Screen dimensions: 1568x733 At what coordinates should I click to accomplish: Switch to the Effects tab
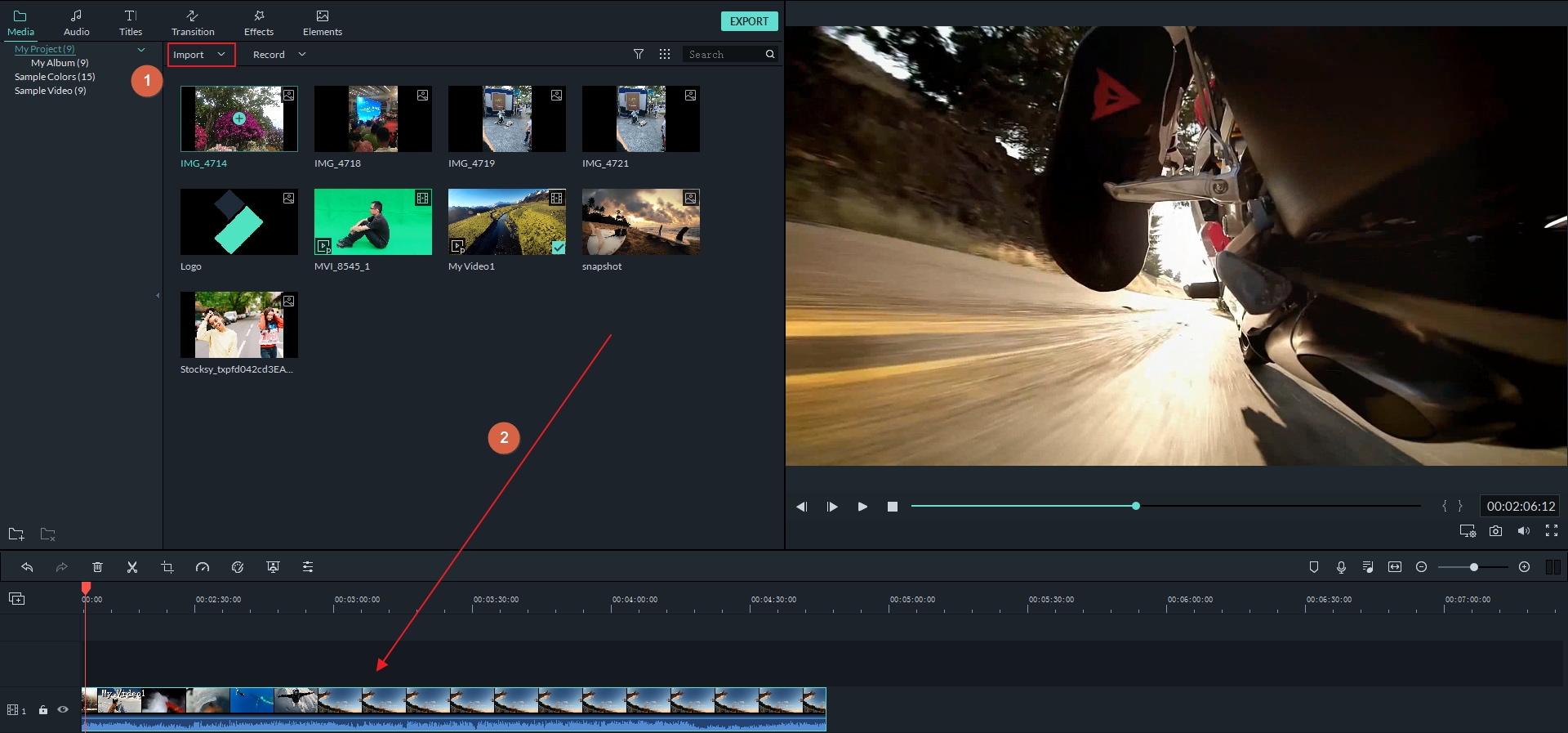coord(259,23)
